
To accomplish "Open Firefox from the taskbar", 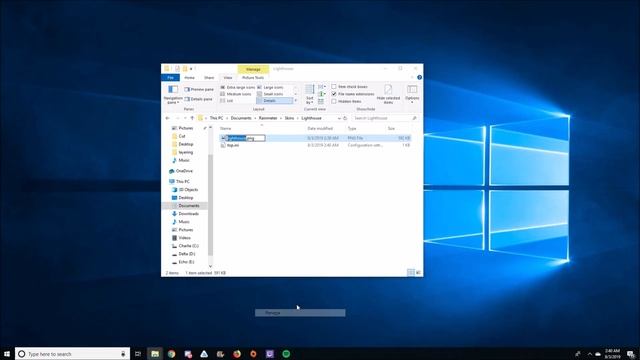I will point(237,354).
